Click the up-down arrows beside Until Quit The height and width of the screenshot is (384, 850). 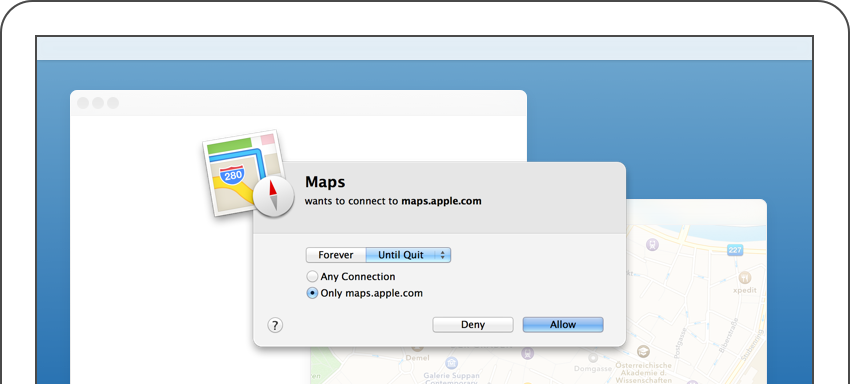coord(443,255)
